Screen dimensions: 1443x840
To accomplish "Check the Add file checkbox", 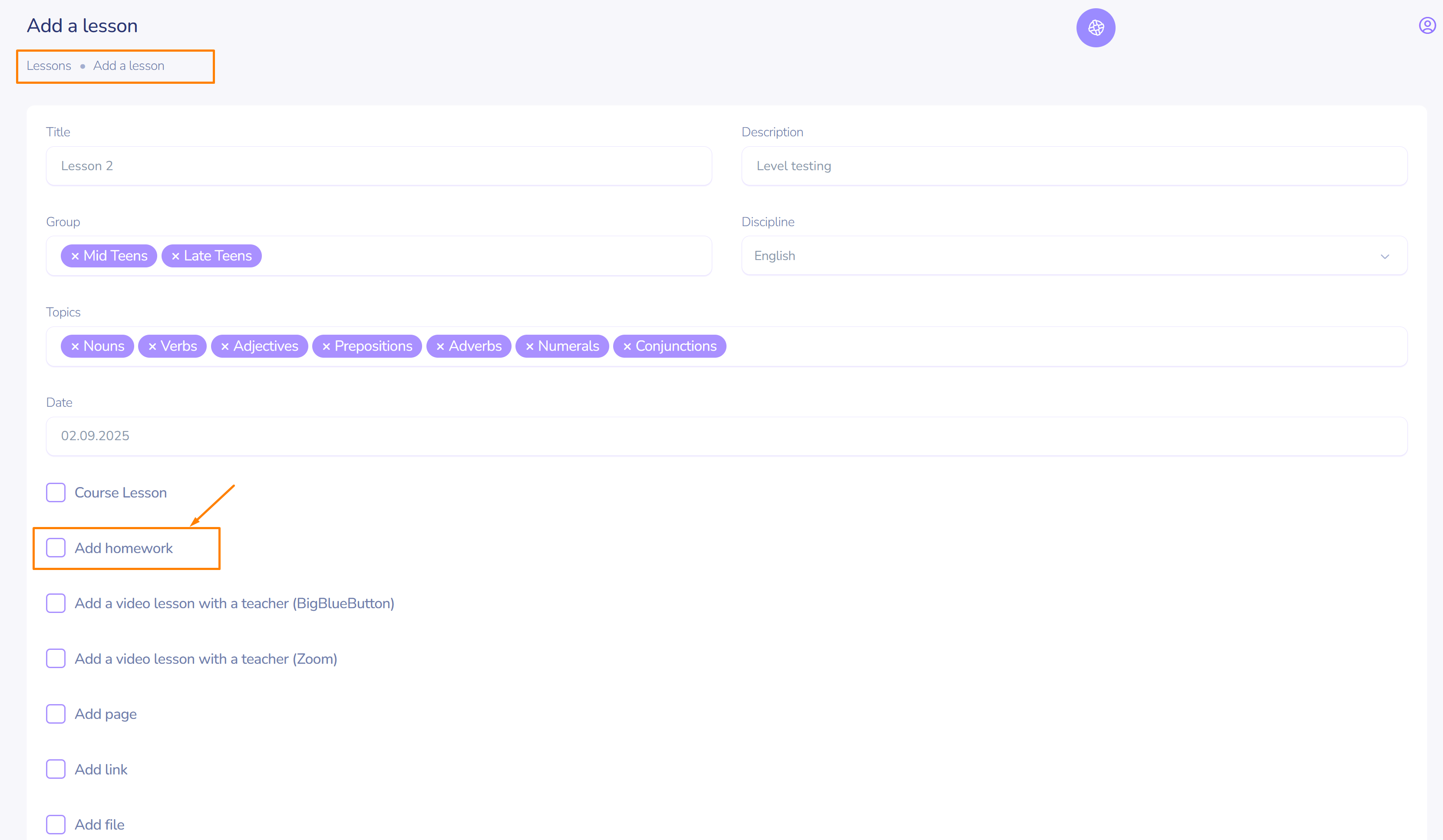I will coord(56,824).
